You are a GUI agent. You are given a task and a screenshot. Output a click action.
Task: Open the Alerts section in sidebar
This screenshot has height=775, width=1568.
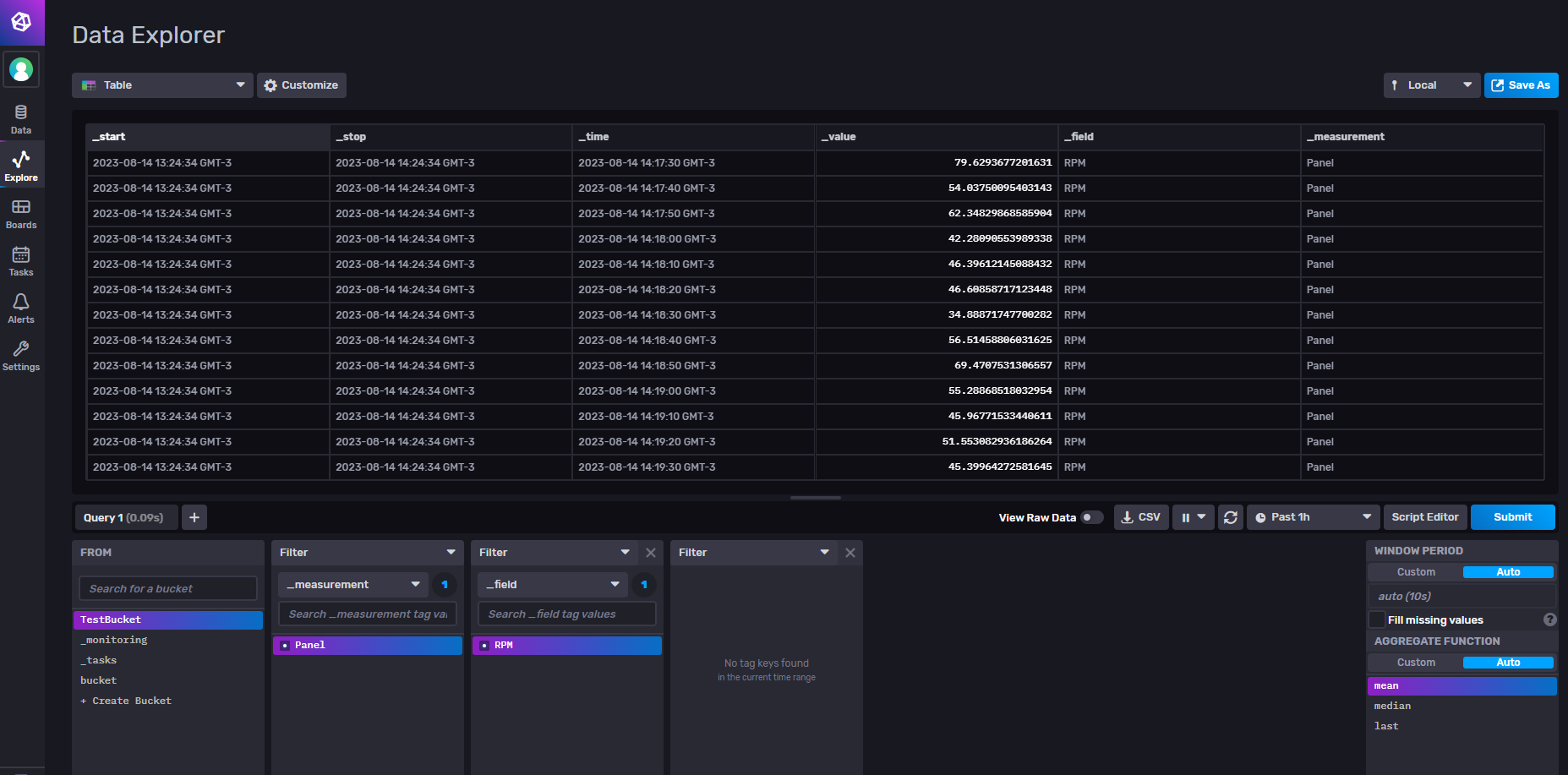(x=21, y=308)
